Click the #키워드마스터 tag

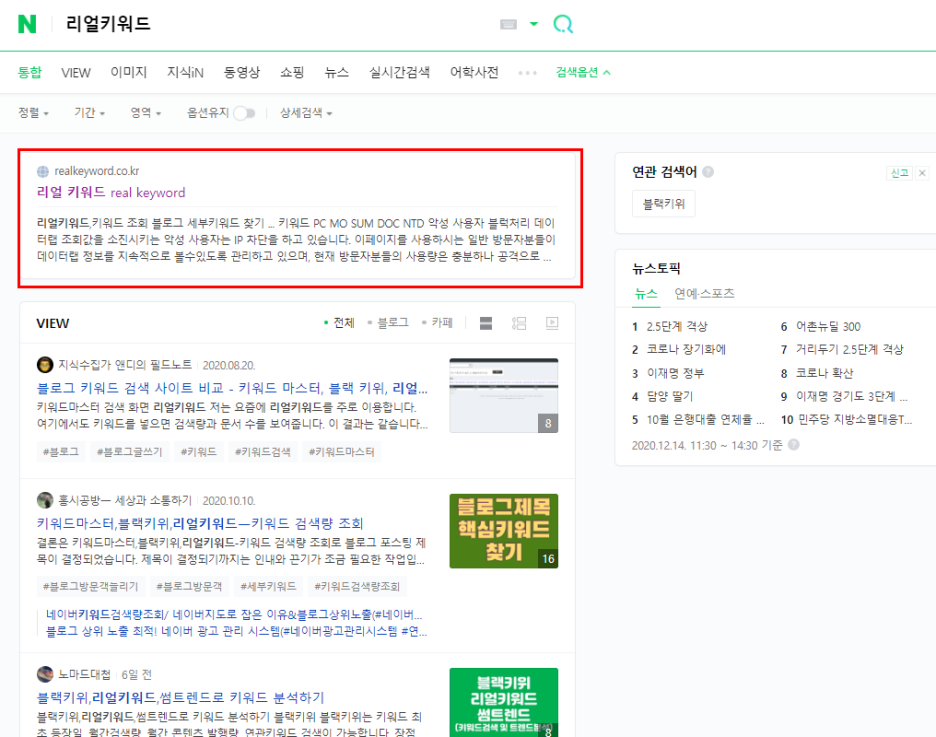coord(341,452)
